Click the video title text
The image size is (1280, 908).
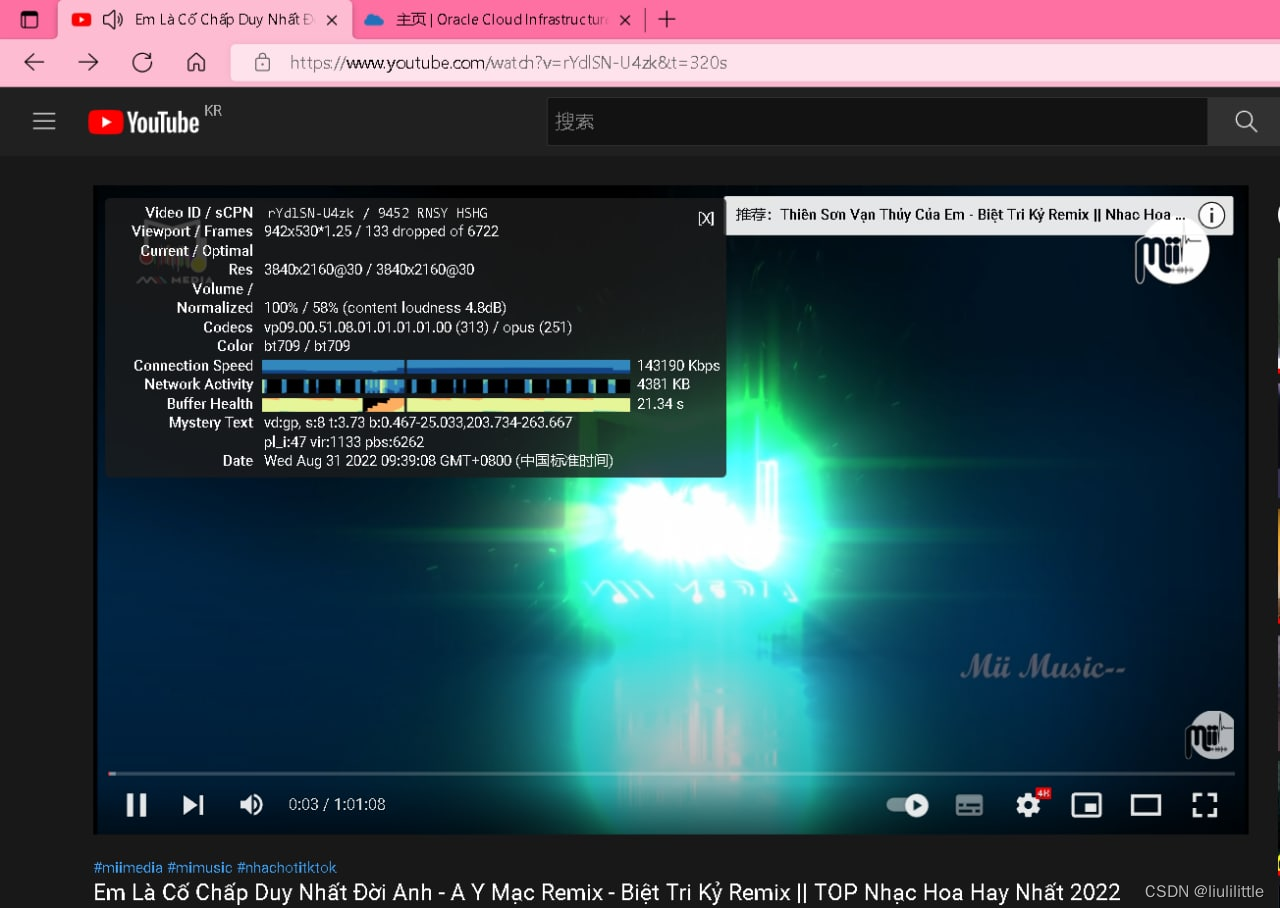pyautogui.click(x=607, y=892)
